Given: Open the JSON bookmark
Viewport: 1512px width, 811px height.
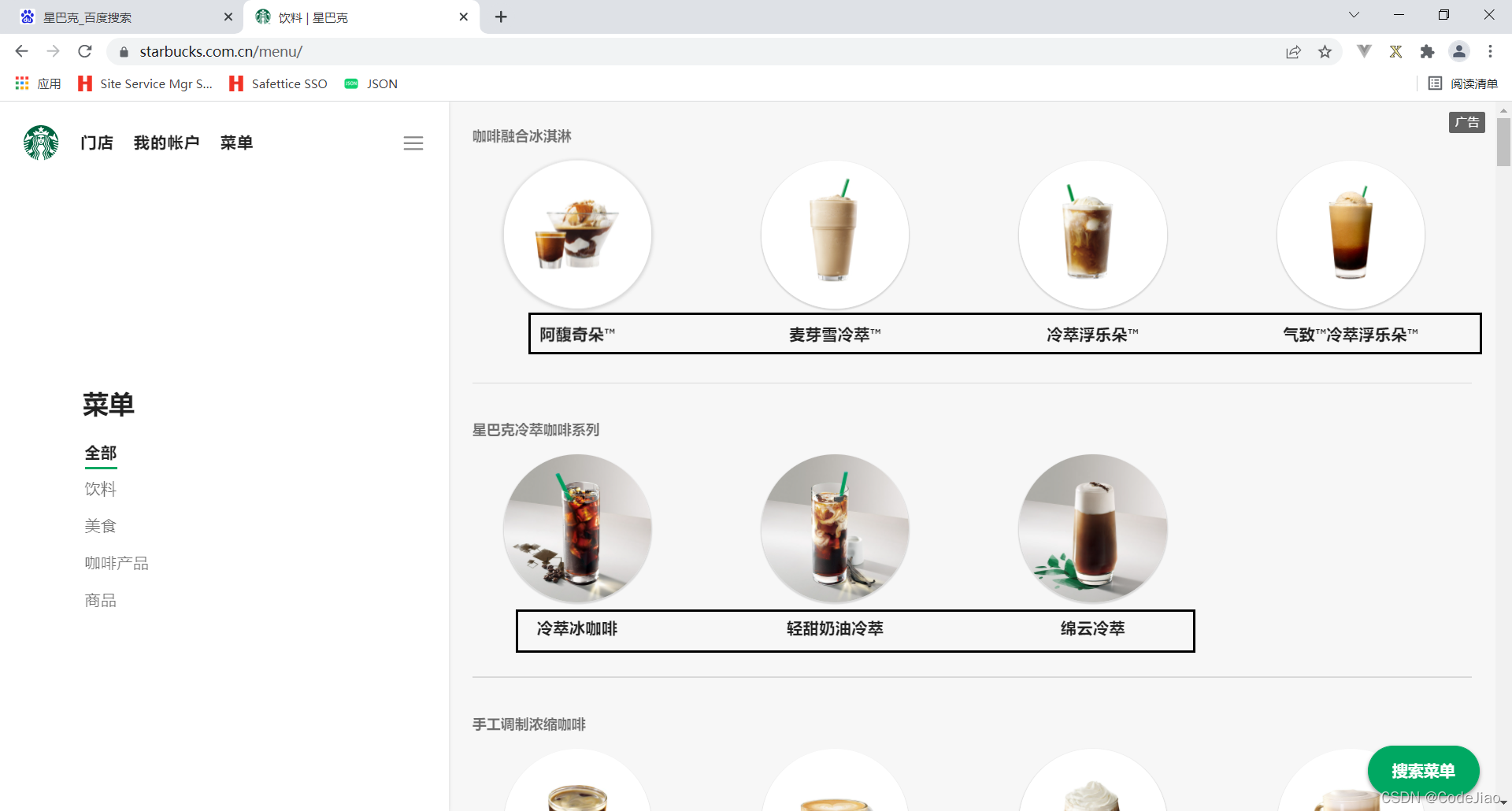Looking at the screenshot, I should (x=371, y=83).
